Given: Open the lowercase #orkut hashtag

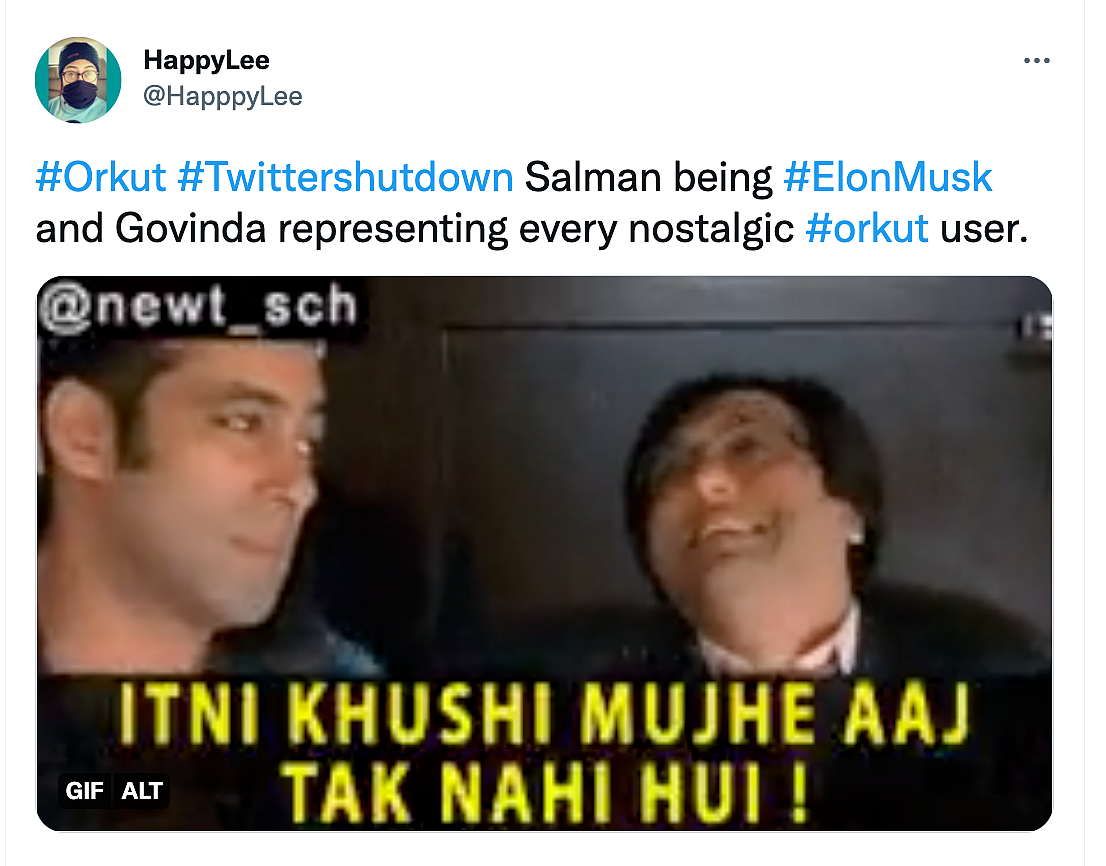Looking at the screenshot, I should click(x=867, y=228).
